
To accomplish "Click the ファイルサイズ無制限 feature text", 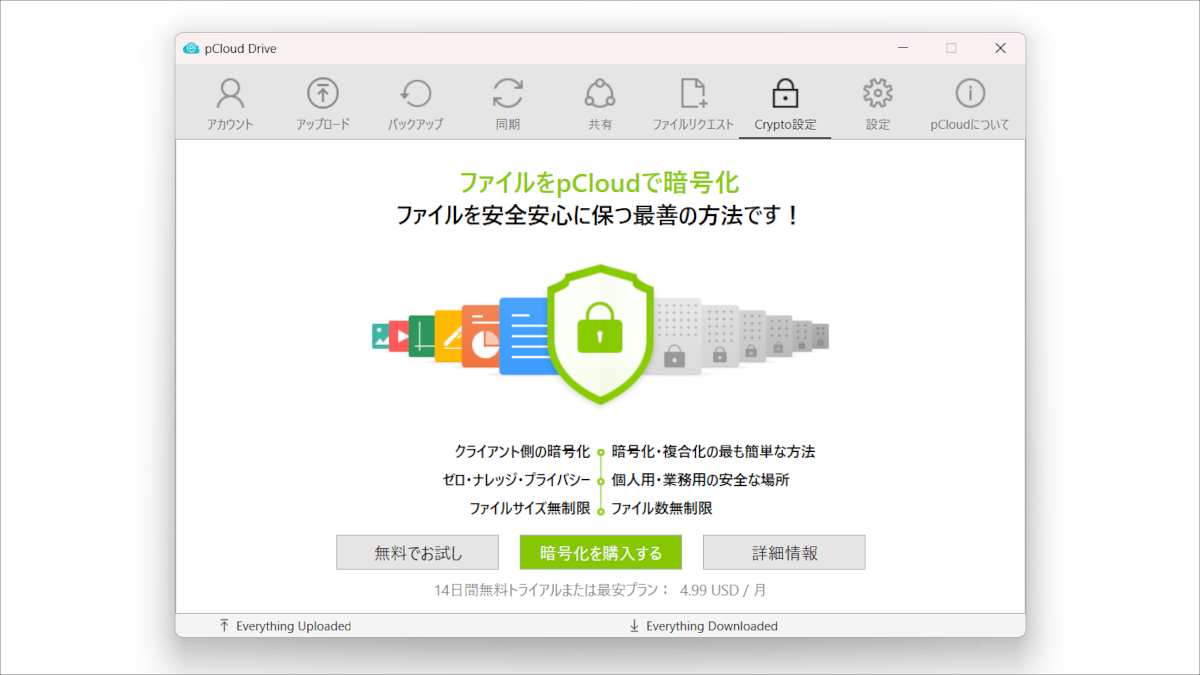I will [x=530, y=508].
